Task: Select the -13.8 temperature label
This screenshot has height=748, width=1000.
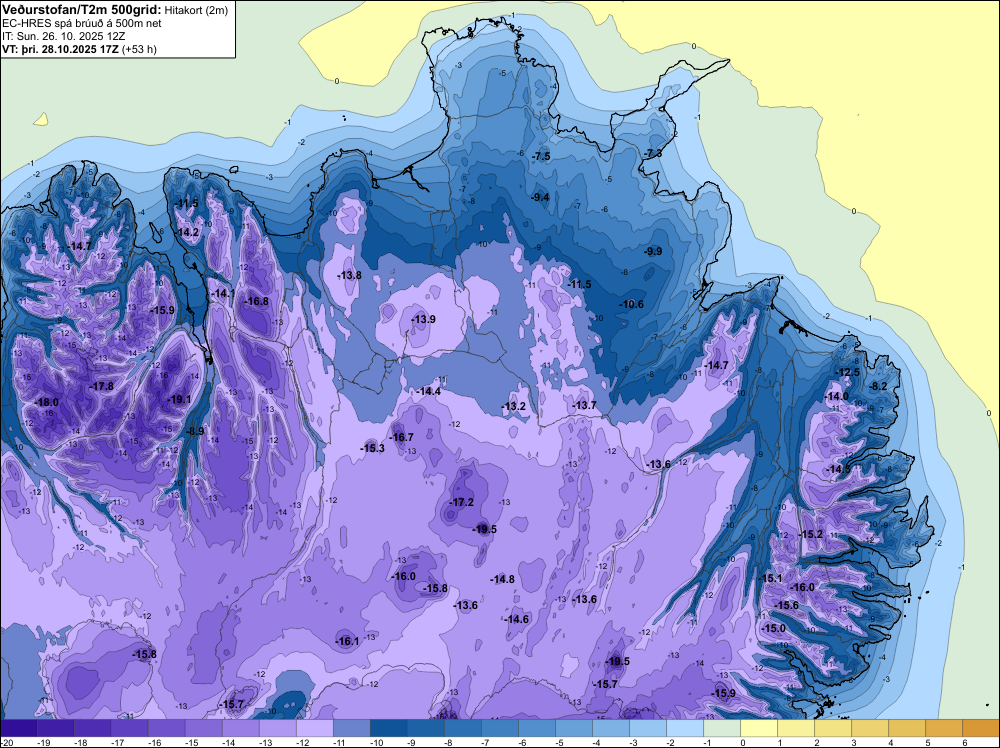Action: [349, 275]
